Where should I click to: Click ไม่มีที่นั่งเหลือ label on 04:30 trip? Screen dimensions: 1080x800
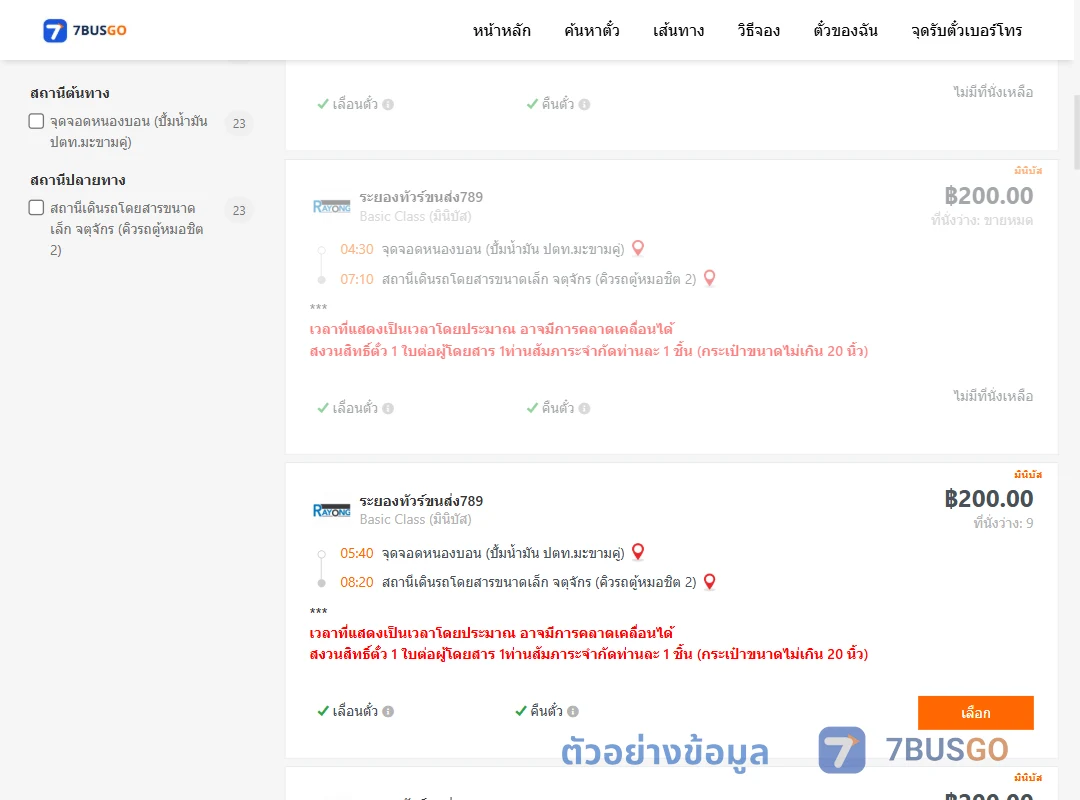(993, 396)
